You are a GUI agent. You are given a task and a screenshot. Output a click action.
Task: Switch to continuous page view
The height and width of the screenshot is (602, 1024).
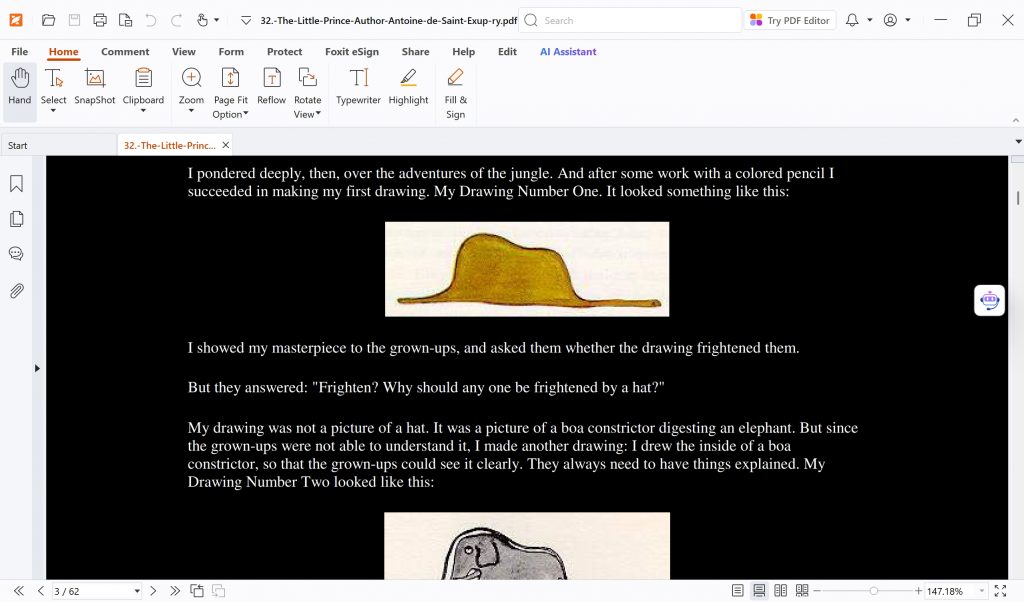tap(759, 591)
